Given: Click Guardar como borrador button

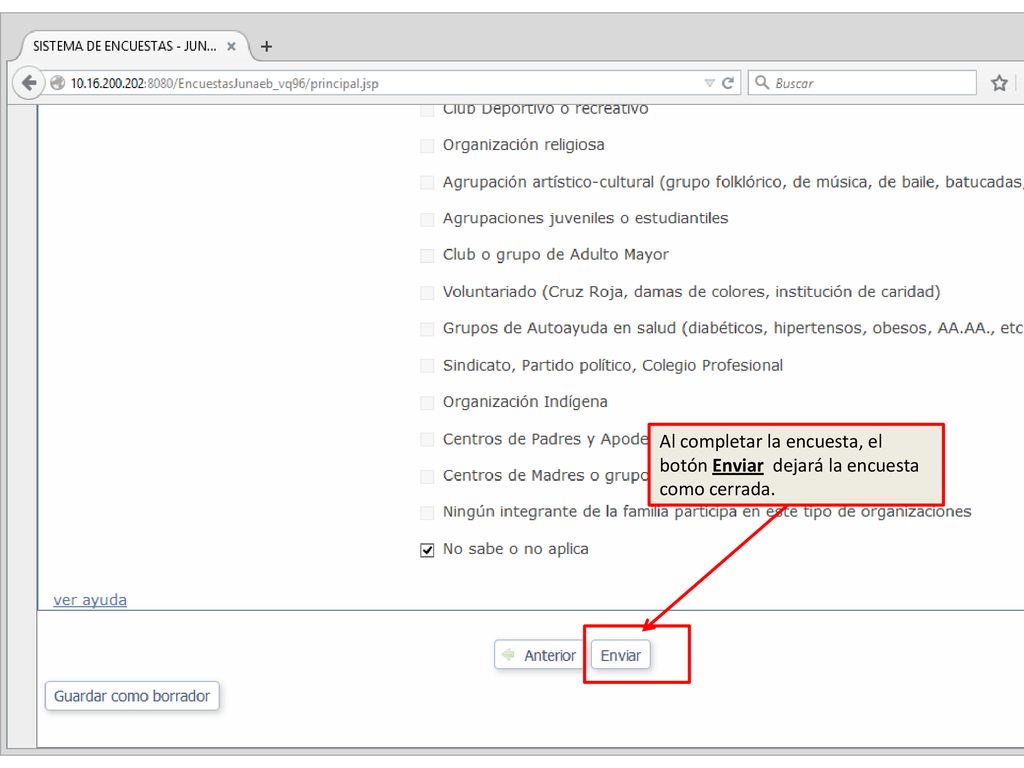Looking at the screenshot, I should [x=132, y=696].
